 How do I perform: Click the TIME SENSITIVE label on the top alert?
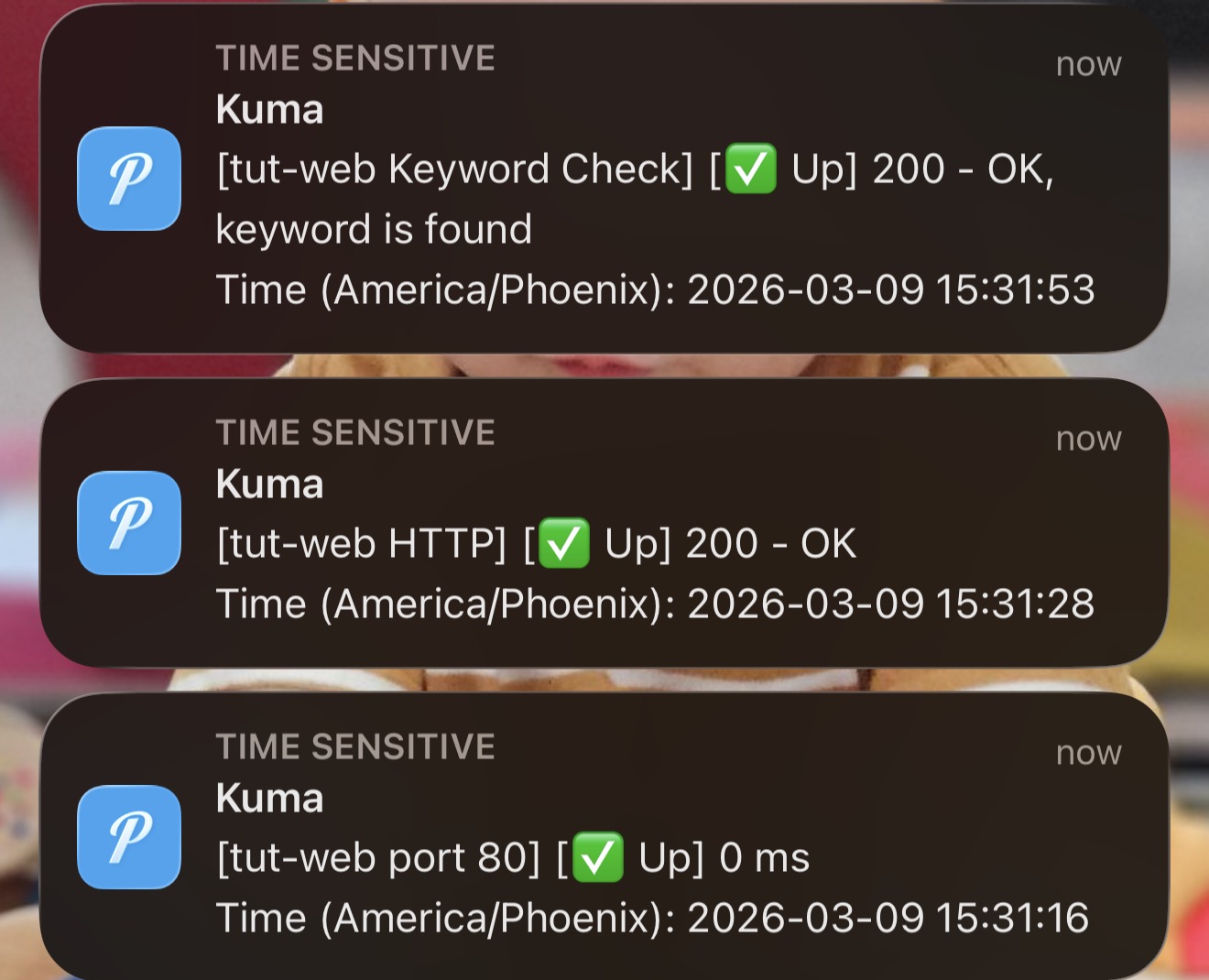(355, 57)
